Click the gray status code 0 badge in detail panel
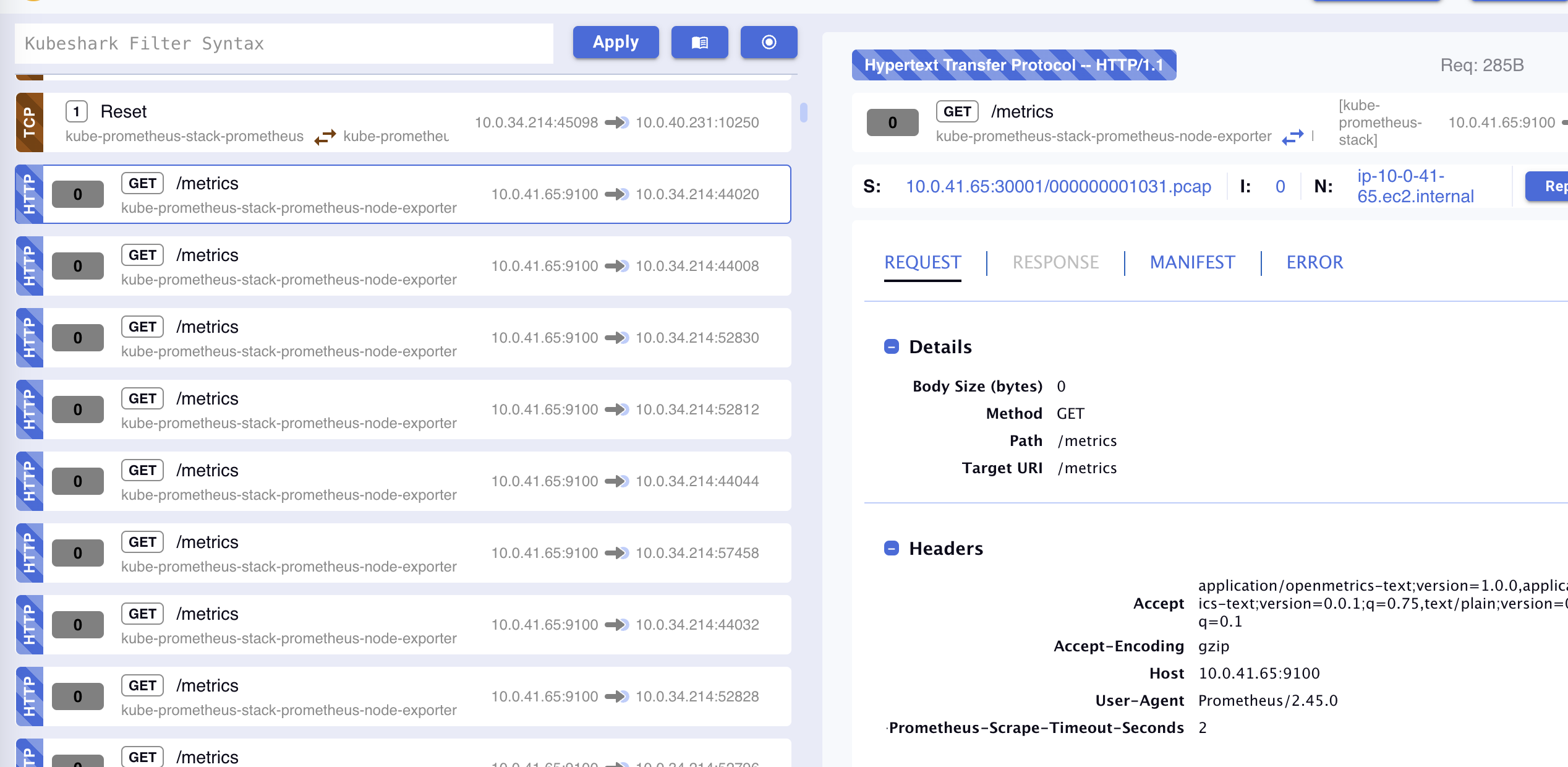The width and height of the screenshot is (1568, 767). tap(892, 122)
